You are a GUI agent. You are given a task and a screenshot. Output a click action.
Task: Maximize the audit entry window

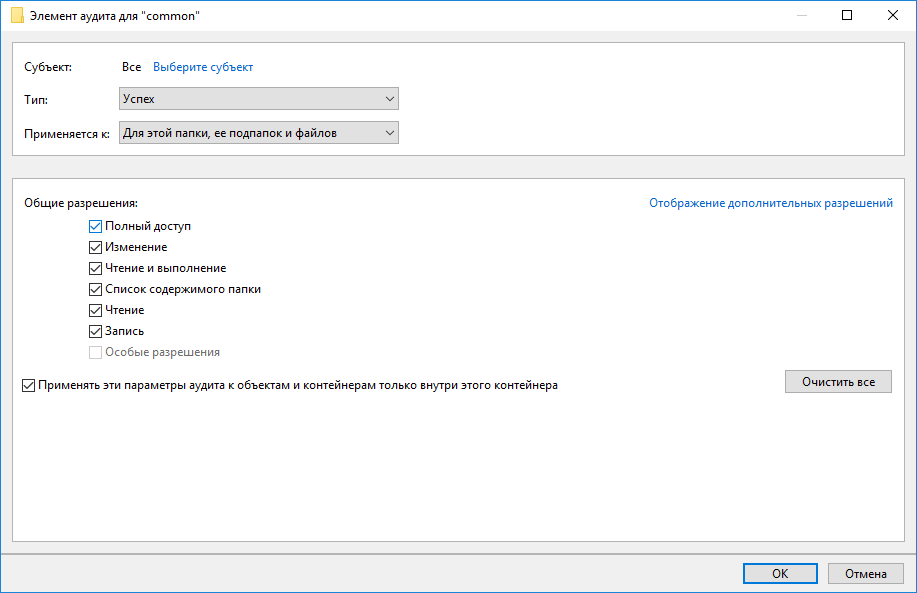click(x=847, y=15)
